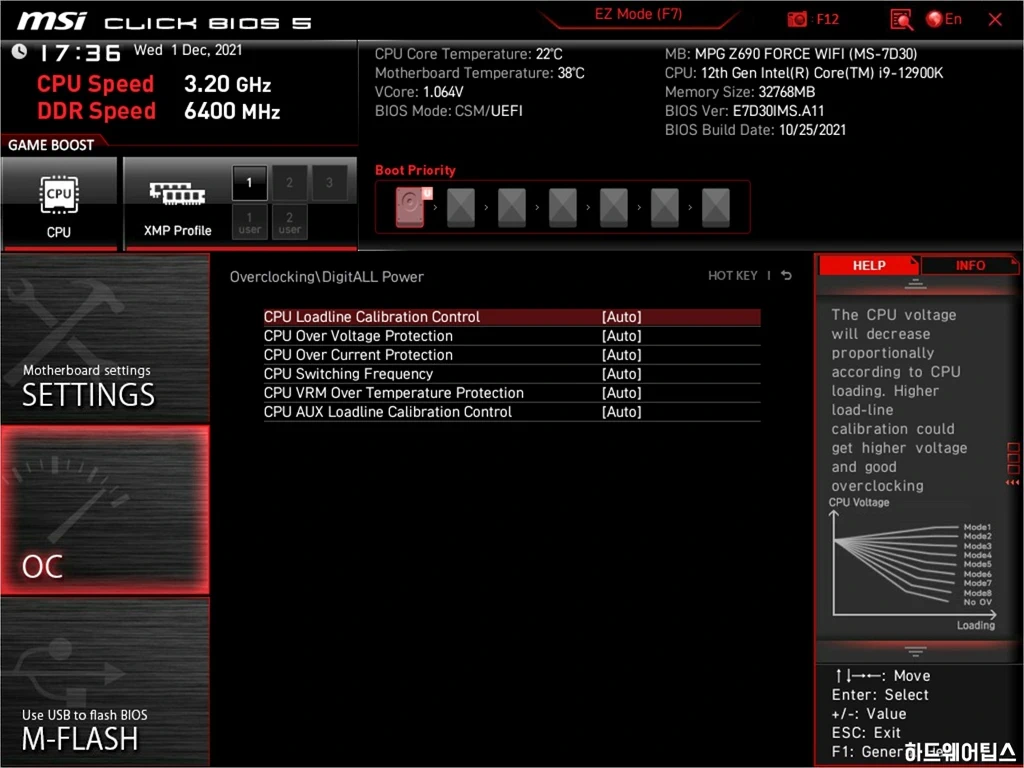Click the Memory Size 32768MB text
Screen dimensions: 1024x768
(x=740, y=92)
